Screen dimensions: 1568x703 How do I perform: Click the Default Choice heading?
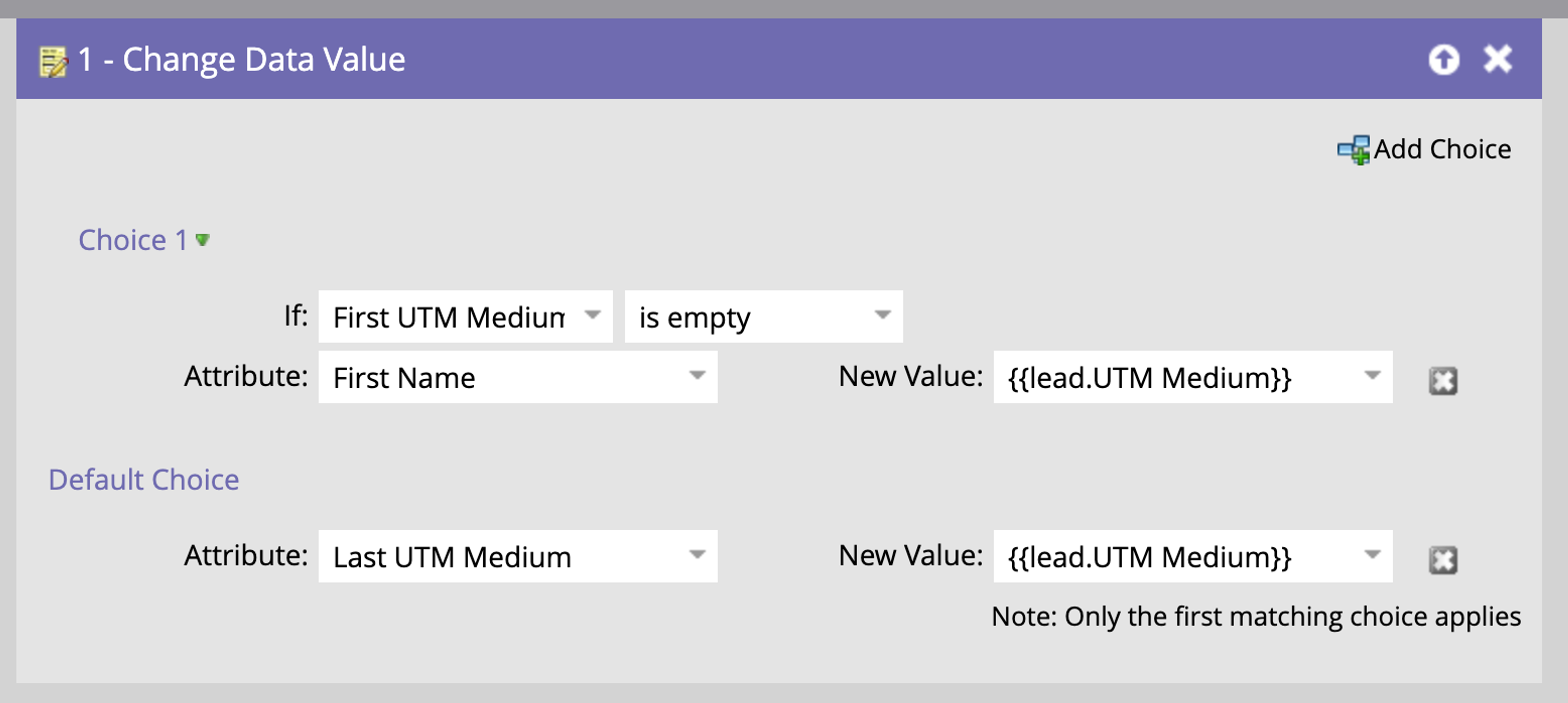point(144,479)
